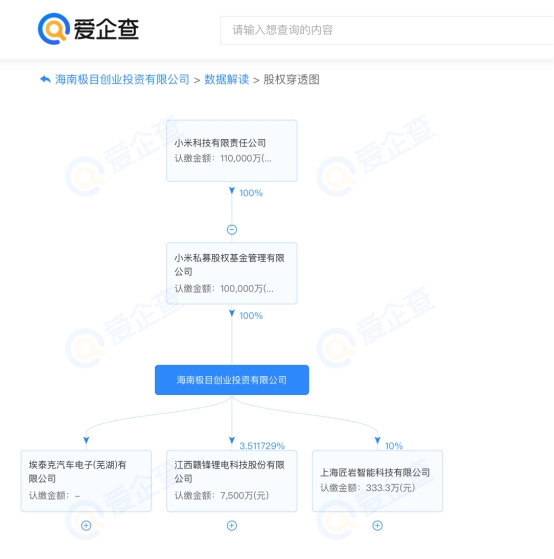Collapse the minus node under 小米科技有限责任公司
The image size is (554, 559).
tap(232, 230)
